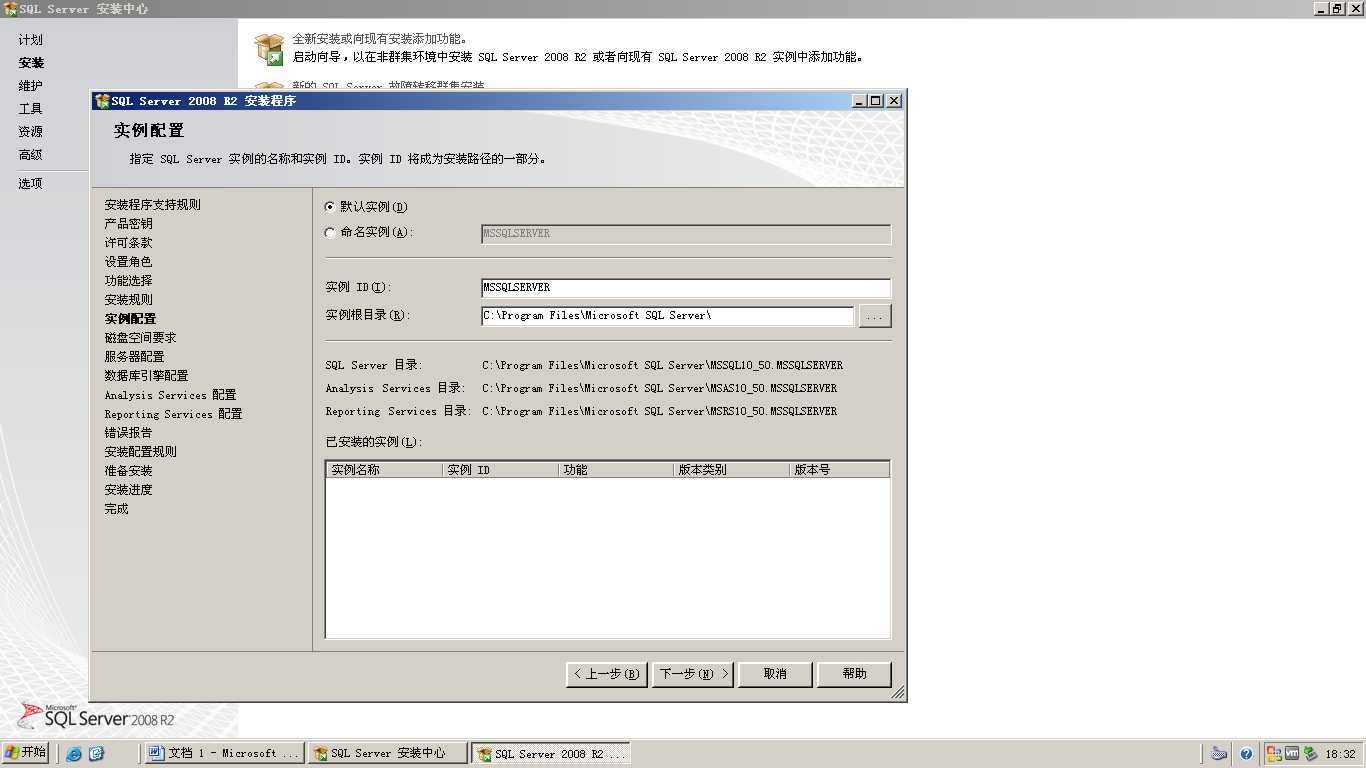Select 安装程序支持规则 step in wizard sidebar
This screenshot has height=768, width=1366.
[x=153, y=205]
